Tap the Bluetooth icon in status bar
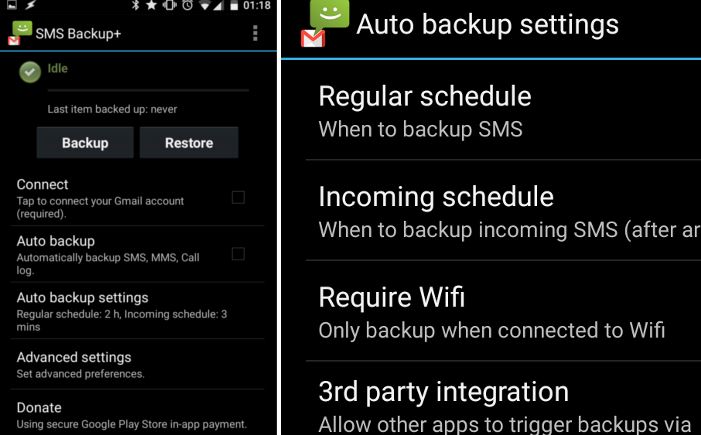The image size is (701, 435). [x=136, y=5]
